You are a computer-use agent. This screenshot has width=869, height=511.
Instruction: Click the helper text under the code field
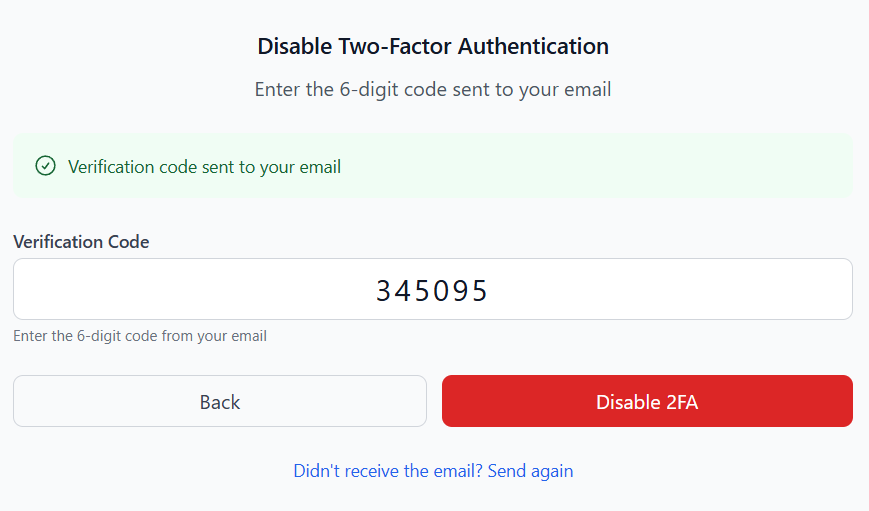point(140,336)
